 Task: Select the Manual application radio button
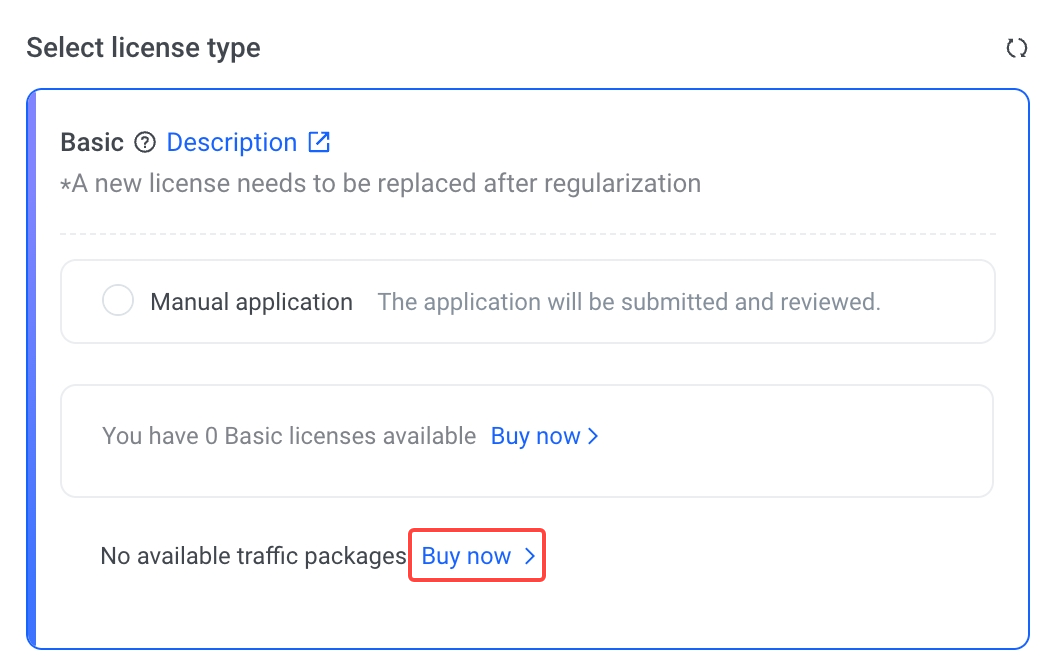(118, 301)
